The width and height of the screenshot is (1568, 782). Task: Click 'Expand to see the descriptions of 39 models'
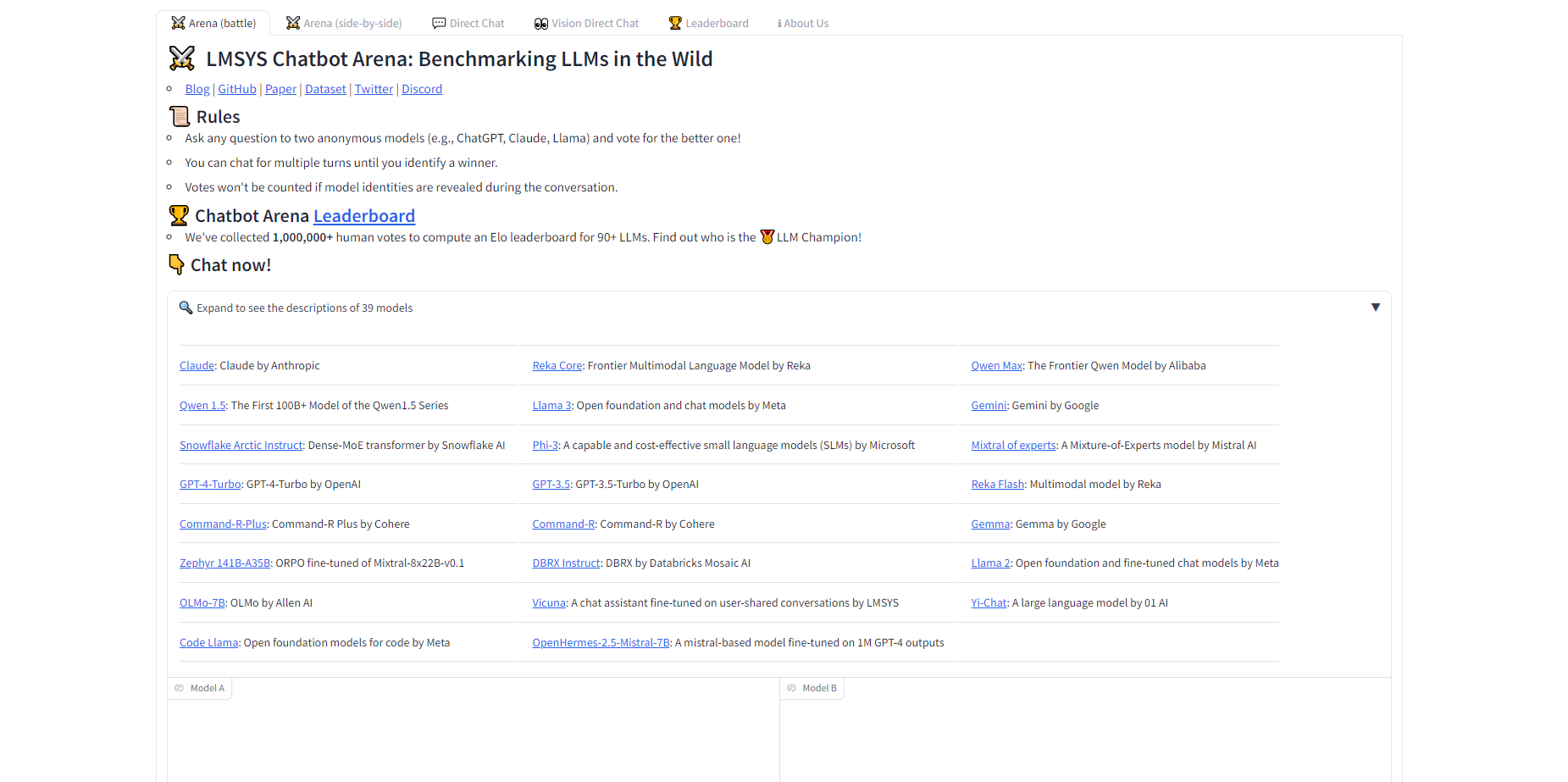pos(305,308)
